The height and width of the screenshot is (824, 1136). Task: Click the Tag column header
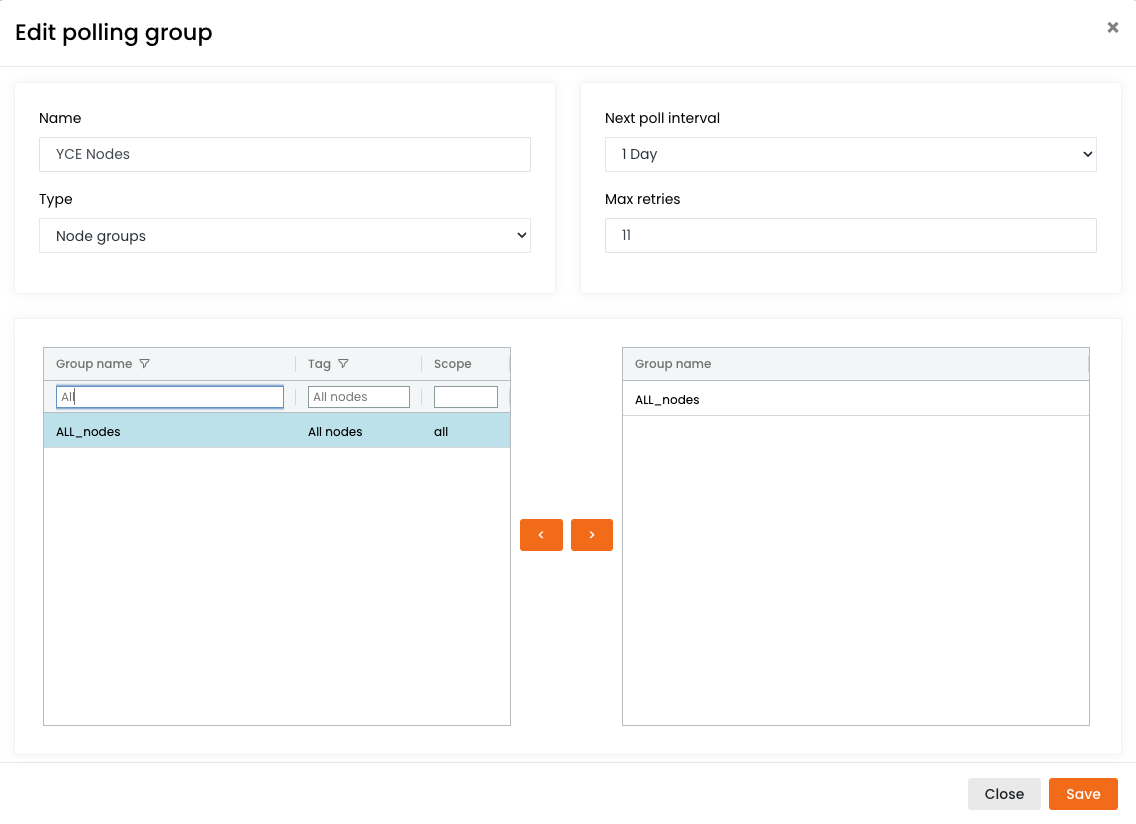(319, 364)
